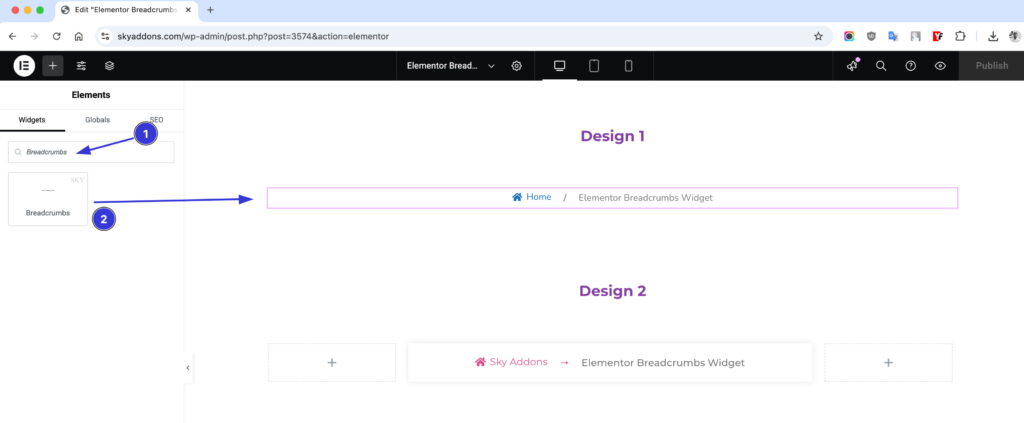Image resolution: width=1024 pixels, height=423 pixels.
Task: Open the Structure layers icon
Action: (x=110, y=66)
